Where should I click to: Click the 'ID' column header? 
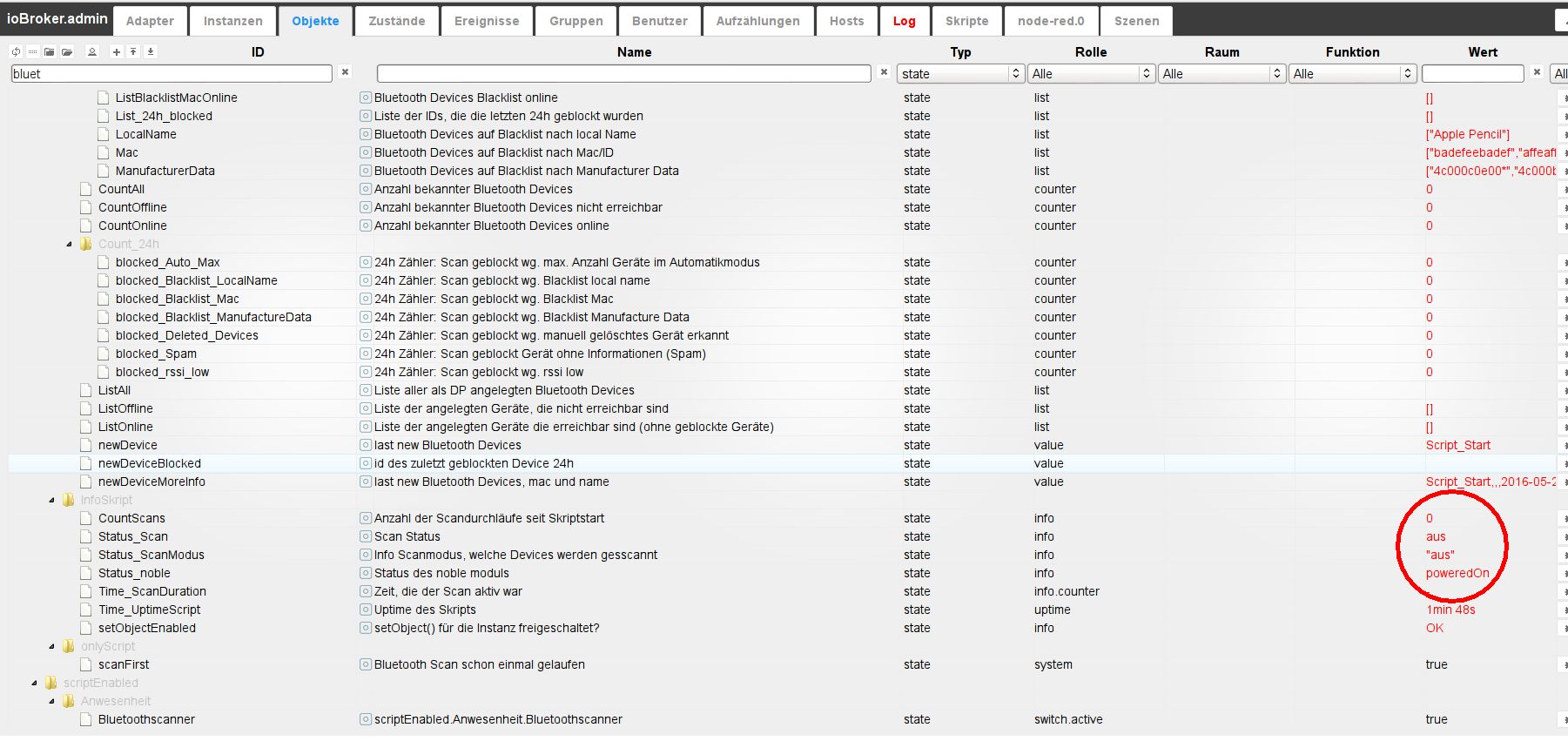(x=258, y=52)
